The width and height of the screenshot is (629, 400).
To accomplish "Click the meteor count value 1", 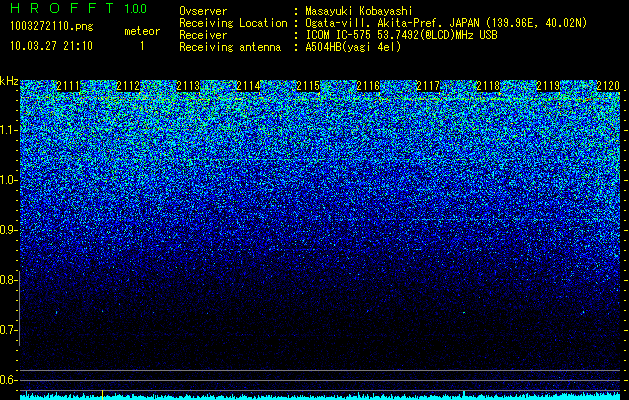I will point(142,46).
